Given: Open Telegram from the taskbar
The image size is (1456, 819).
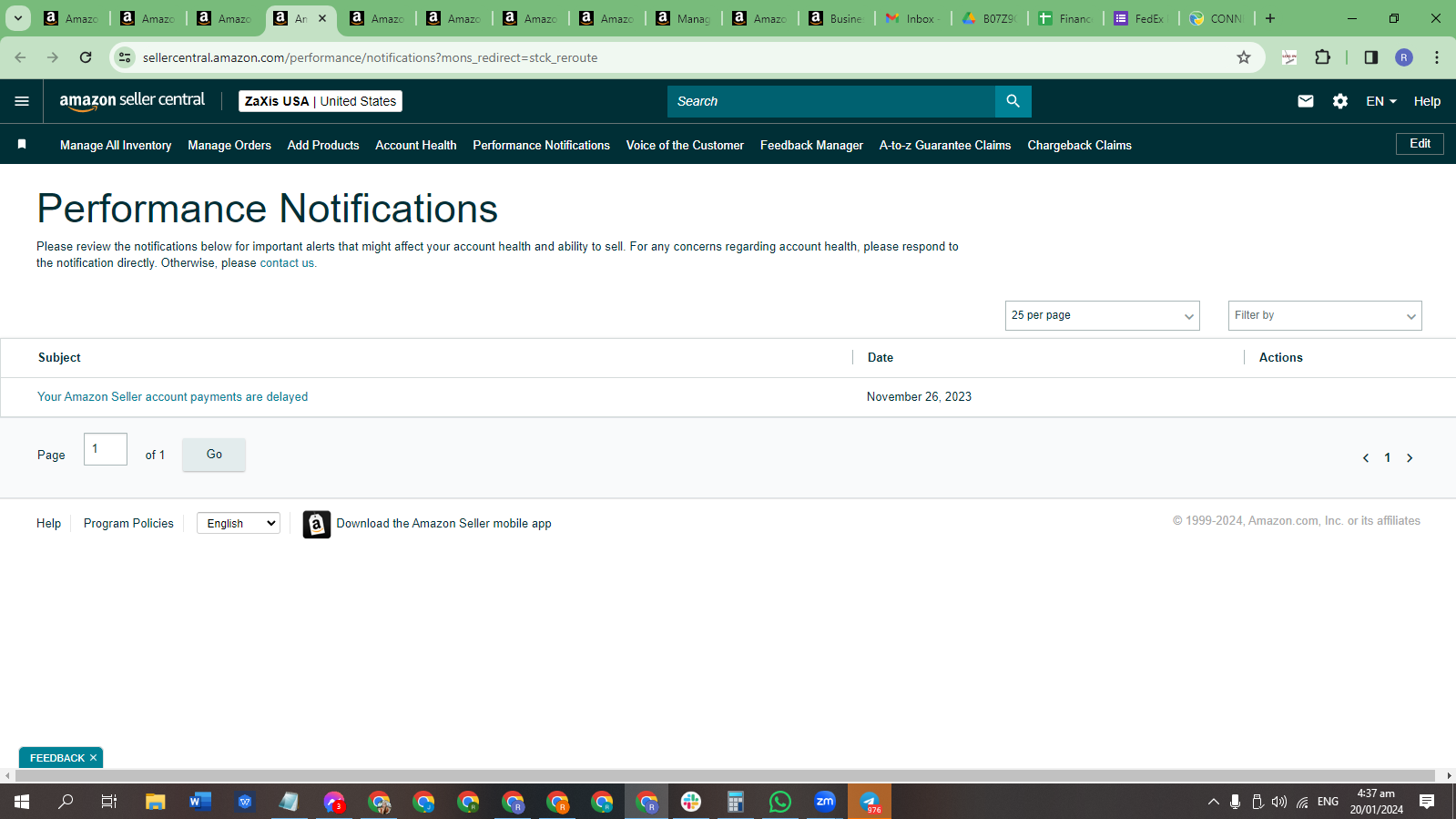Looking at the screenshot, I should [870, 802].
